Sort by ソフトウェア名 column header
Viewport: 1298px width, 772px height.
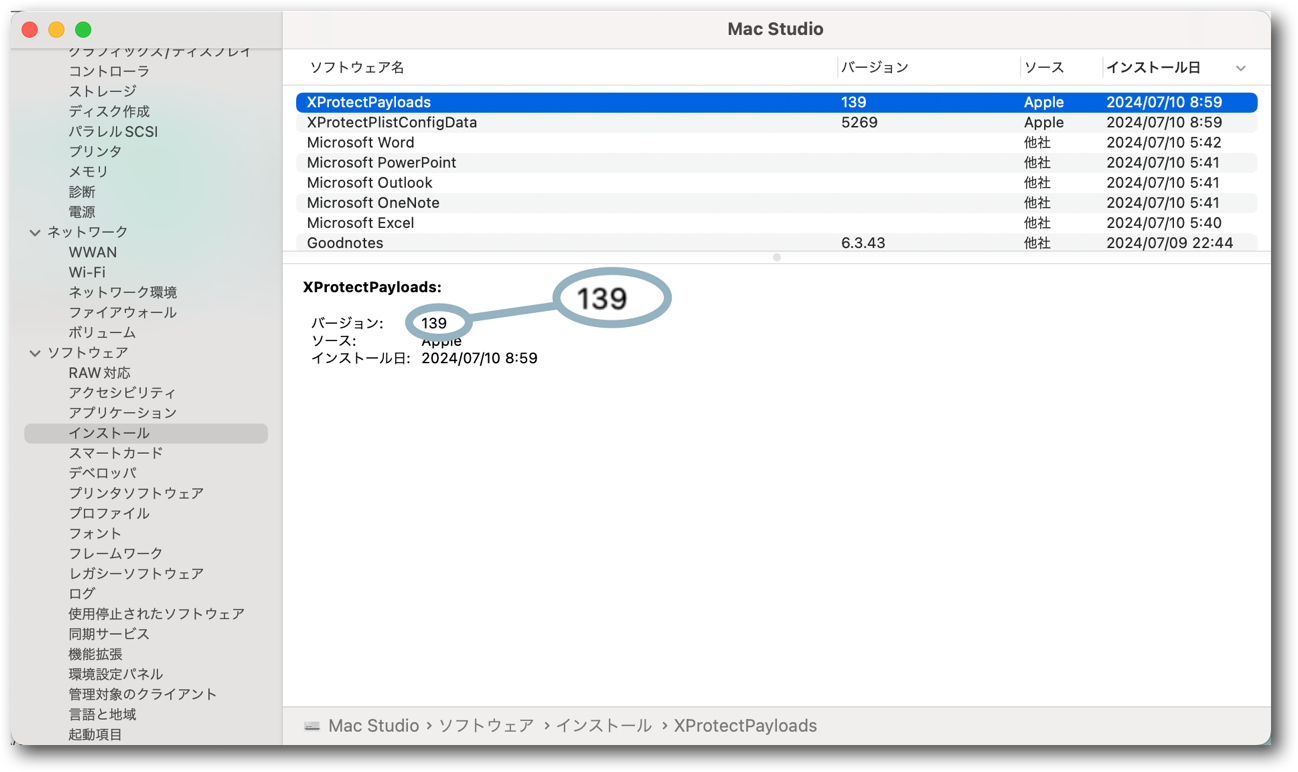356,67
